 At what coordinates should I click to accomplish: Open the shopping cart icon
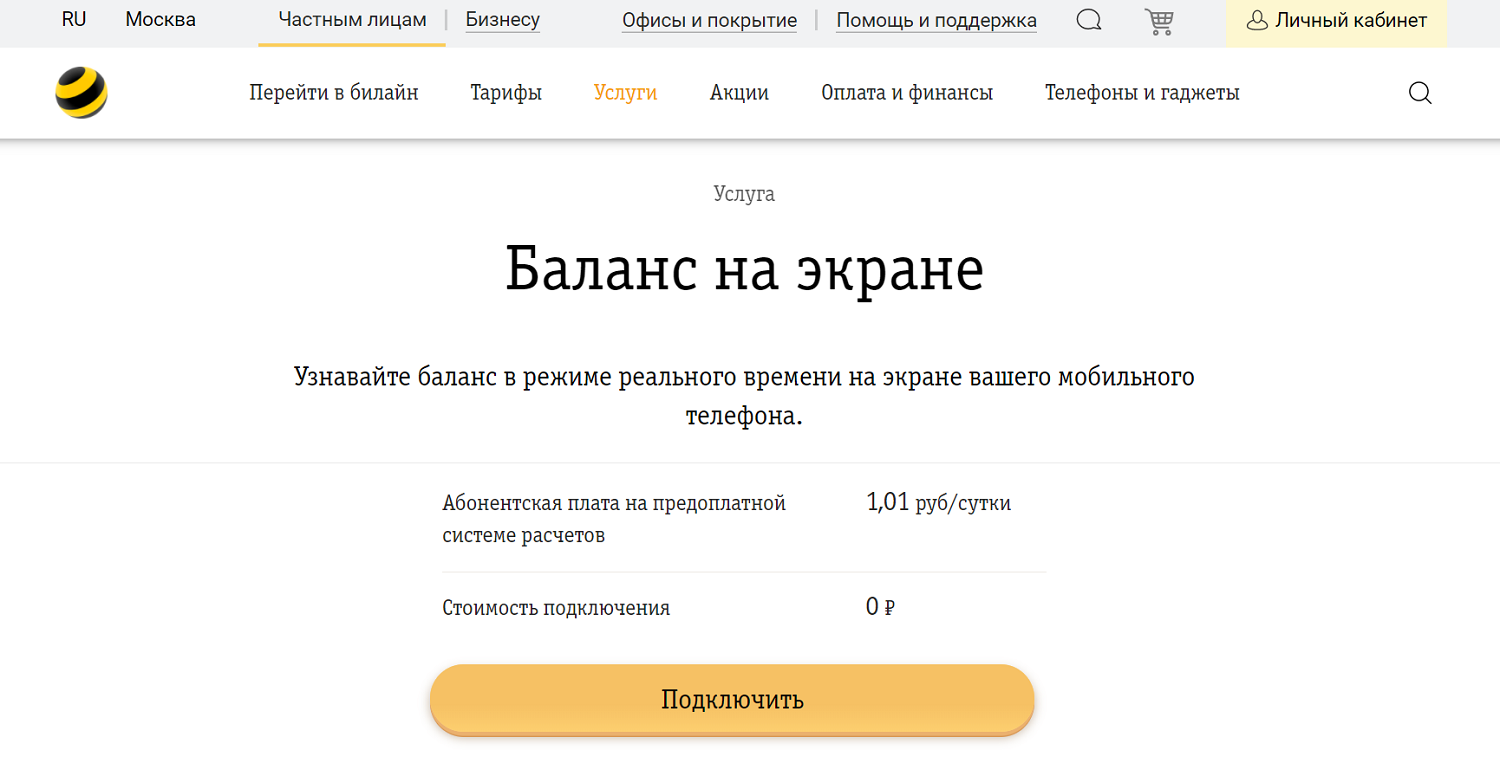[x=1159, y=21]
